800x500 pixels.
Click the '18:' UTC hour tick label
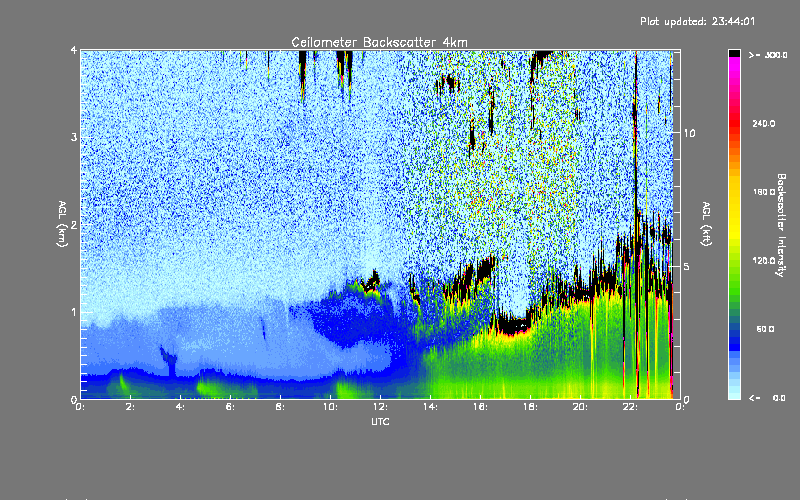click(x=530, y=407)
